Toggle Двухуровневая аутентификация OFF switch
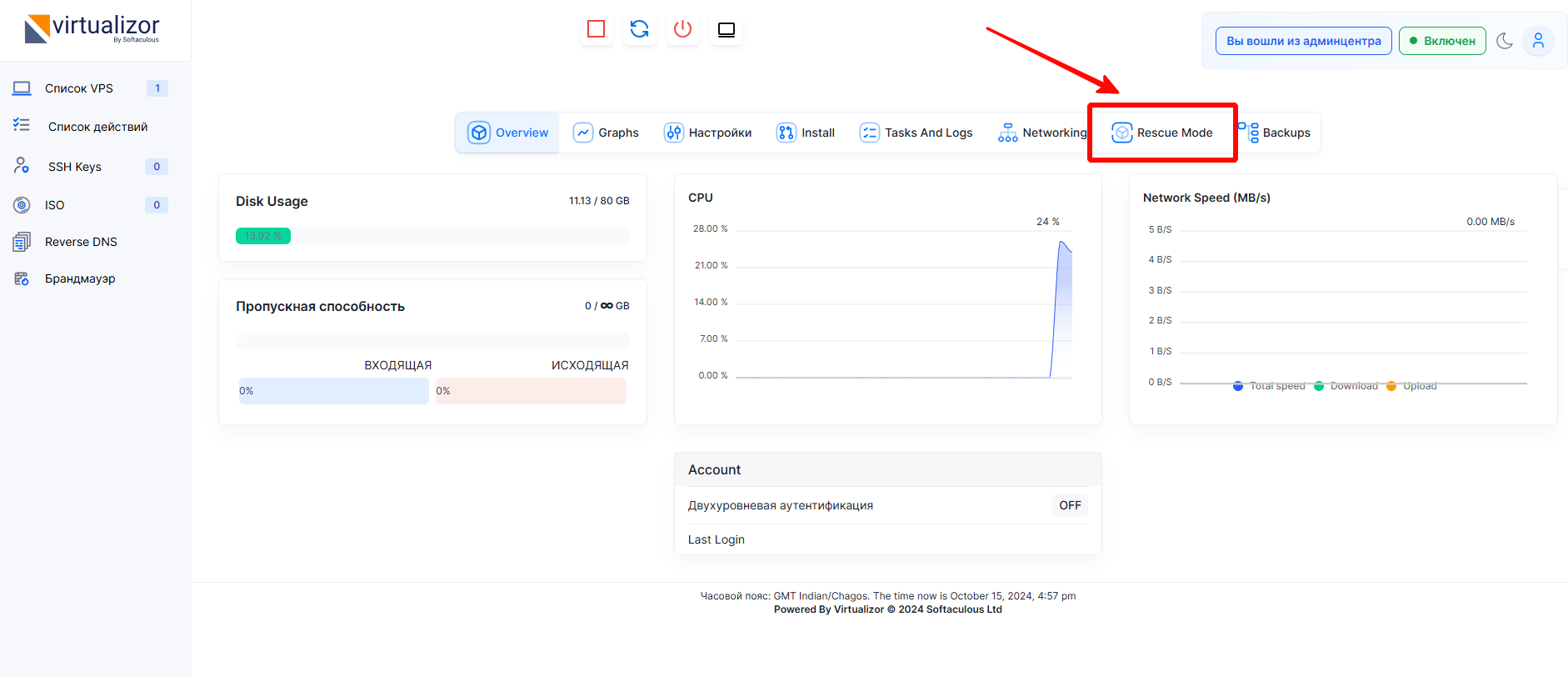Image resolution: width=1568 pixels, height=677 pixels. 1071,505
